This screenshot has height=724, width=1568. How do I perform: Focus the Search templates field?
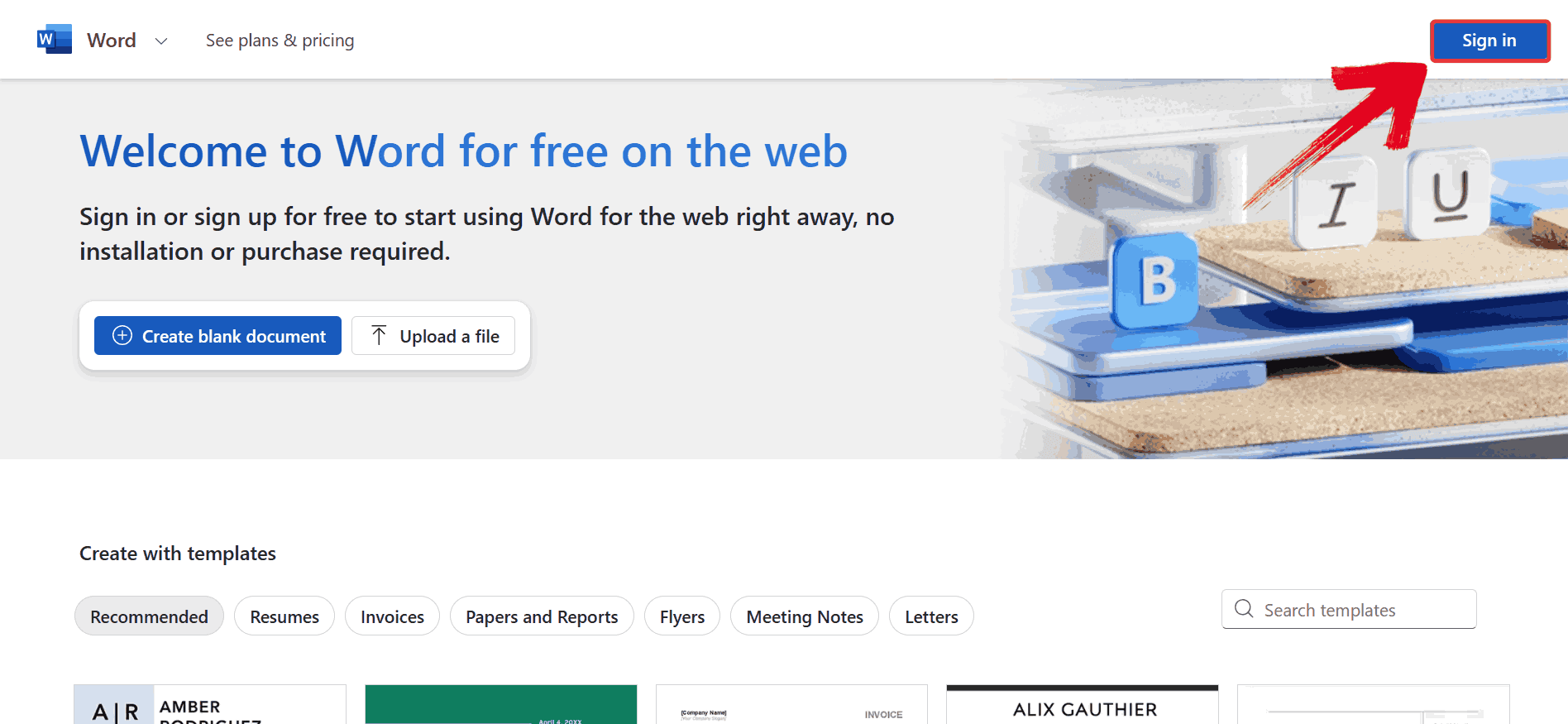click(x=1349, y=610)
